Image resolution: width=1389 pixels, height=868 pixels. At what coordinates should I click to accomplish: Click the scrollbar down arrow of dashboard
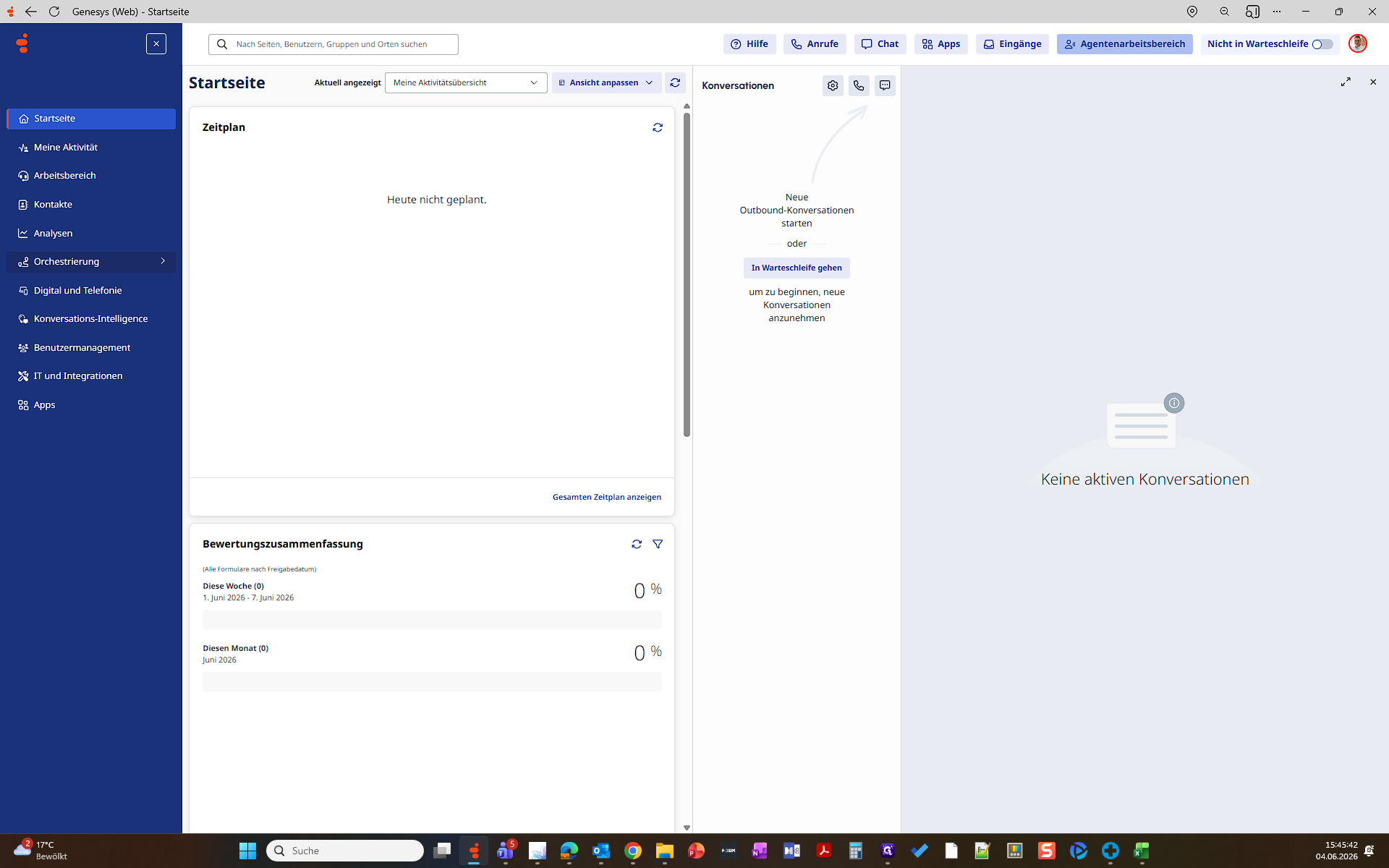click(687, 827)
